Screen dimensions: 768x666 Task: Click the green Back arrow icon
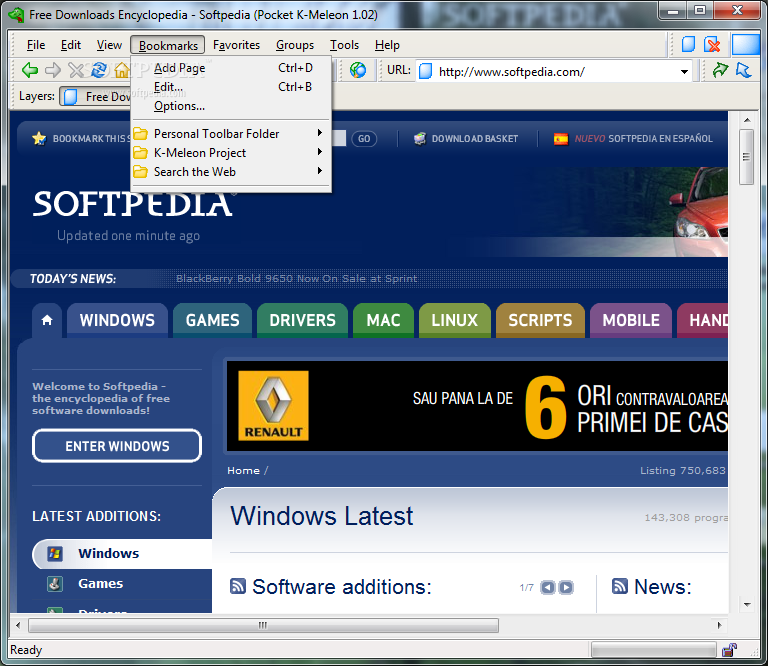(30, 71)
